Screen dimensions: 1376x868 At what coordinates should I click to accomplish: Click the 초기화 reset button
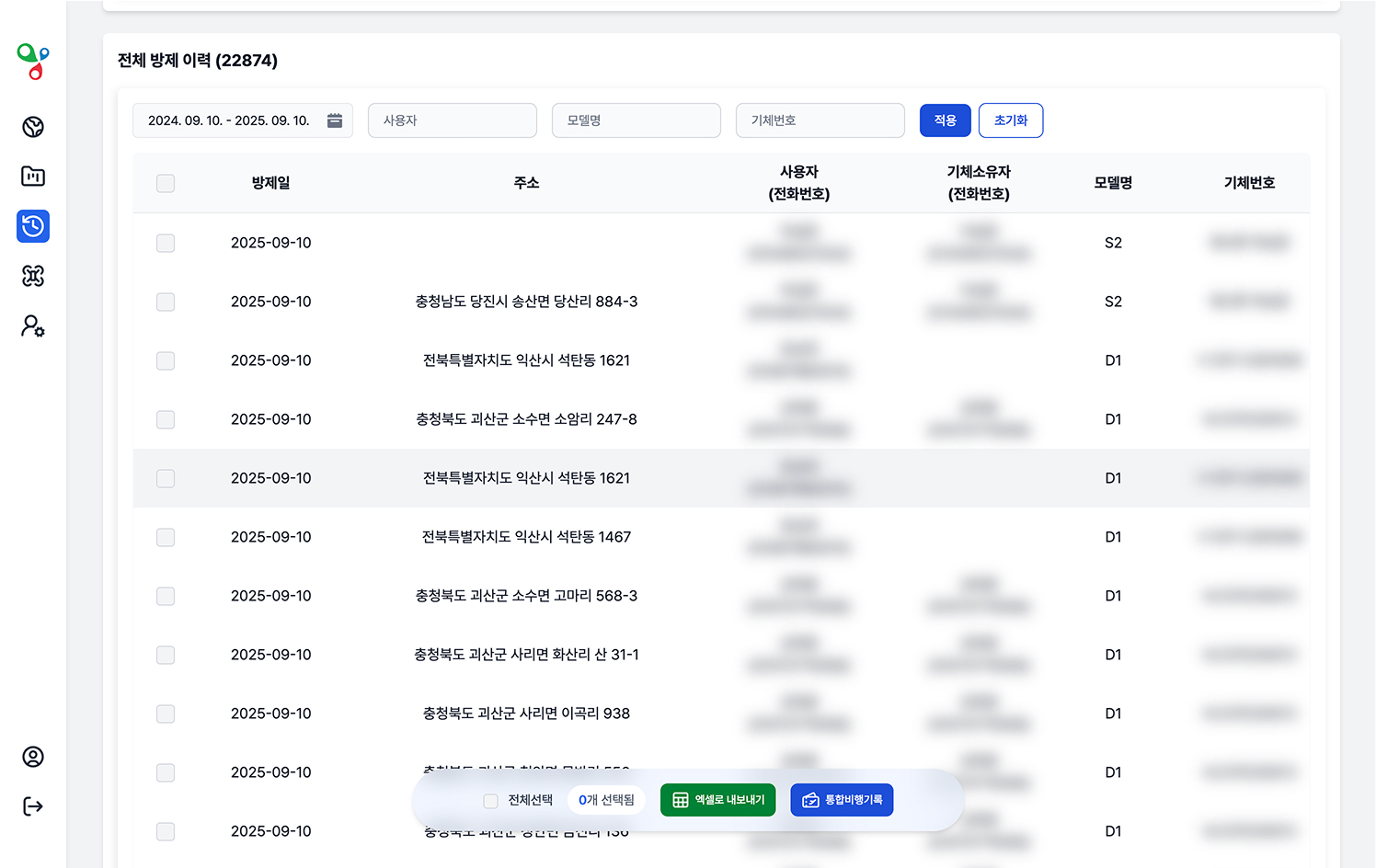tap(1010, 120)
